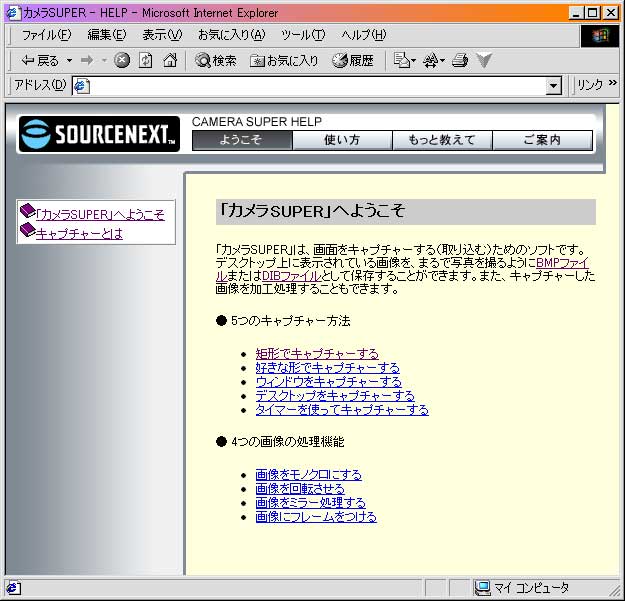The width and height of the screenshot is (625, 601).
Task: Click the 「カメラSUPER」へようこそ page heading
Action: pyautogui.click(x=312, y=211)
